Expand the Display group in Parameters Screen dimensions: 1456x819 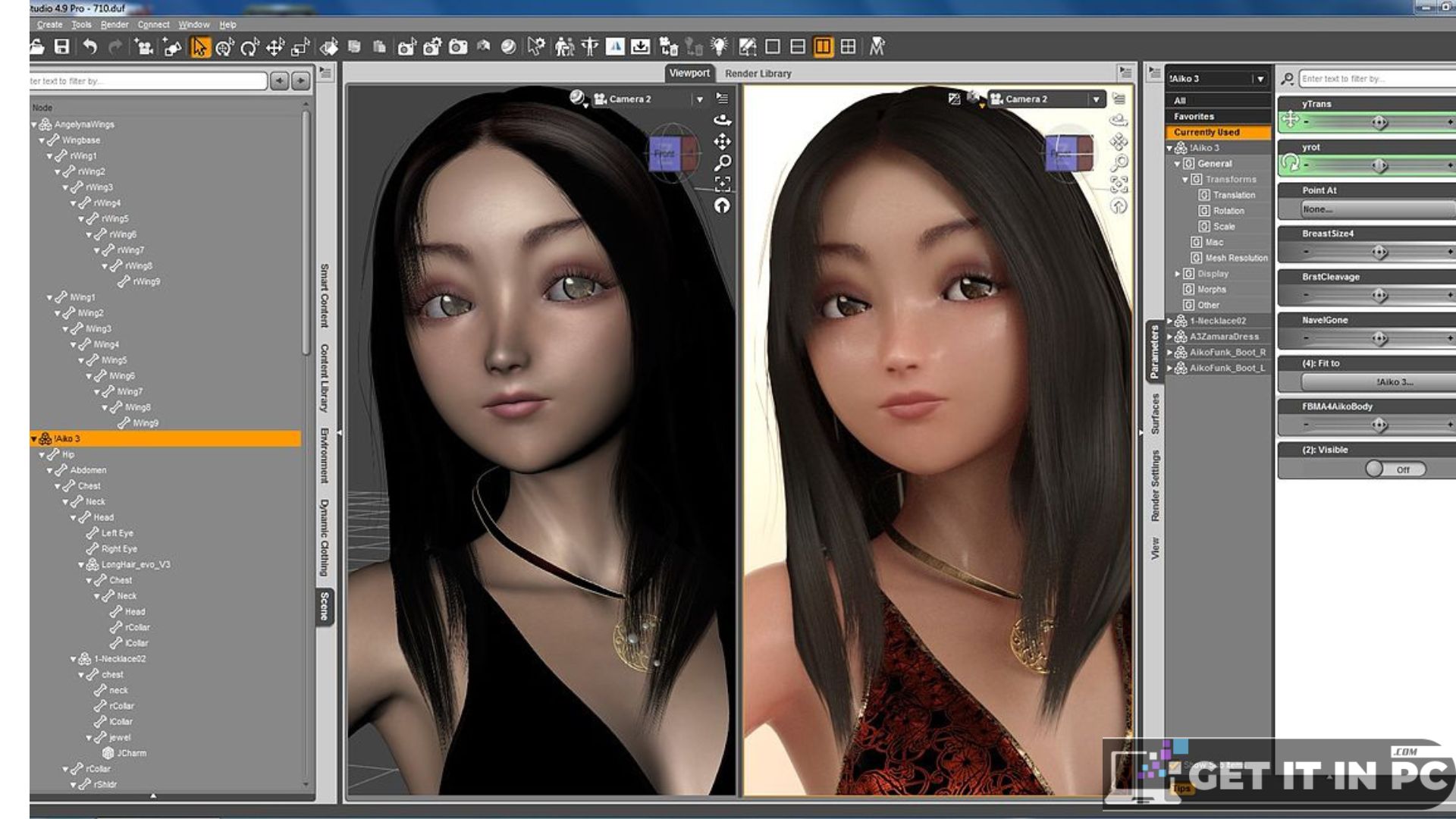(x=1177, y=274)
